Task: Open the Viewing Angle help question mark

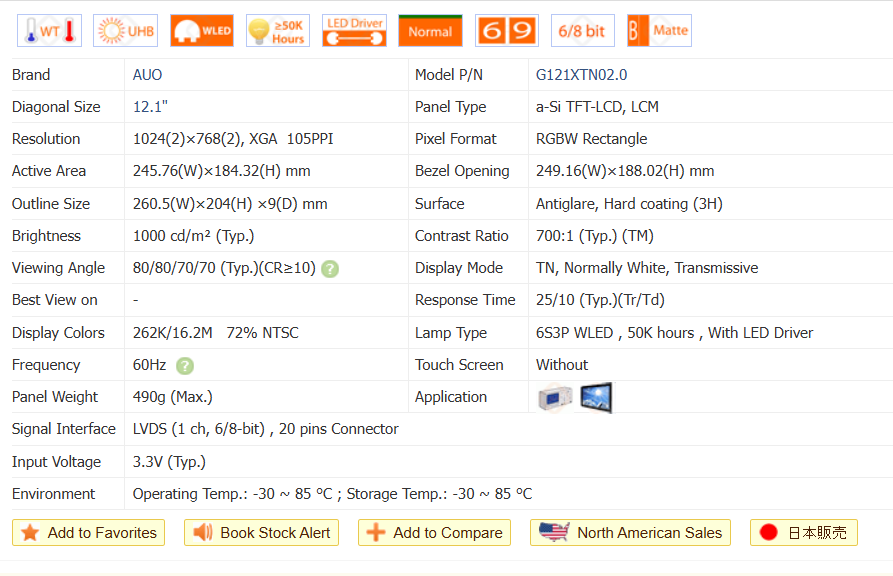Action: pyautogui.click(x=330, y=268)
